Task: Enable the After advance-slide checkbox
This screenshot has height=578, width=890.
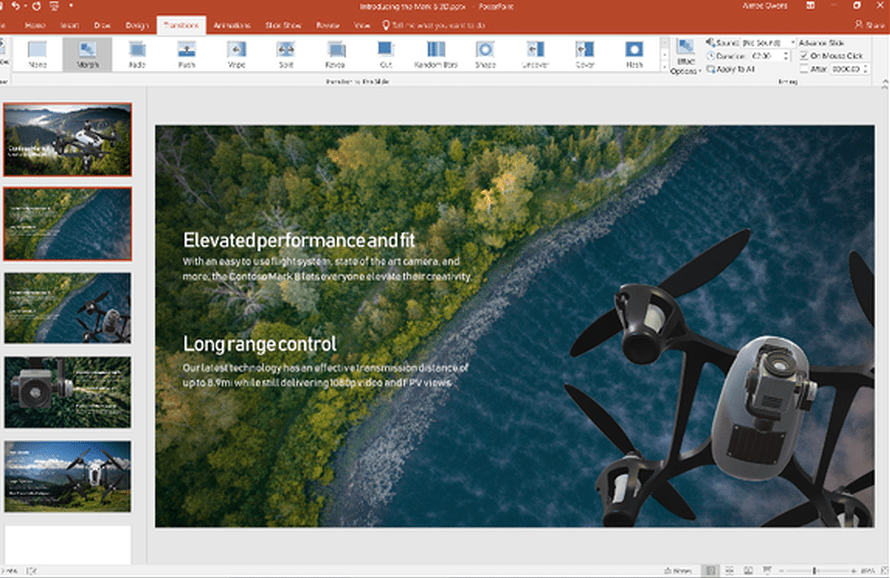Action: click(805, 69)
